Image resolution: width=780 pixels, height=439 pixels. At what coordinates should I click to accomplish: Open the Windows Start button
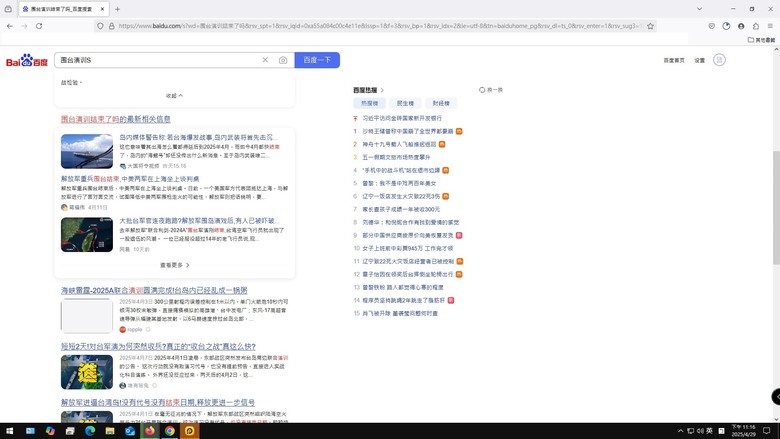[9, 431]
